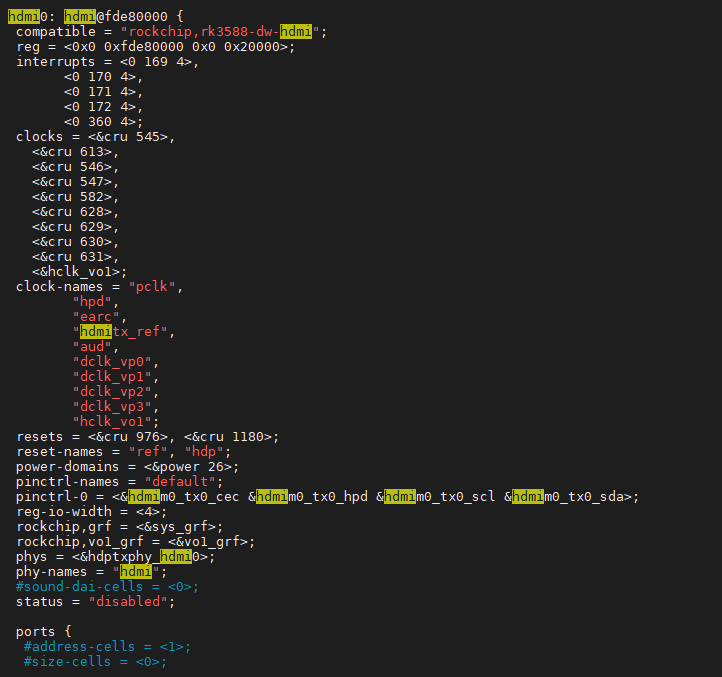
Task: Click the "ports {" node opening line
Action: 44,632
